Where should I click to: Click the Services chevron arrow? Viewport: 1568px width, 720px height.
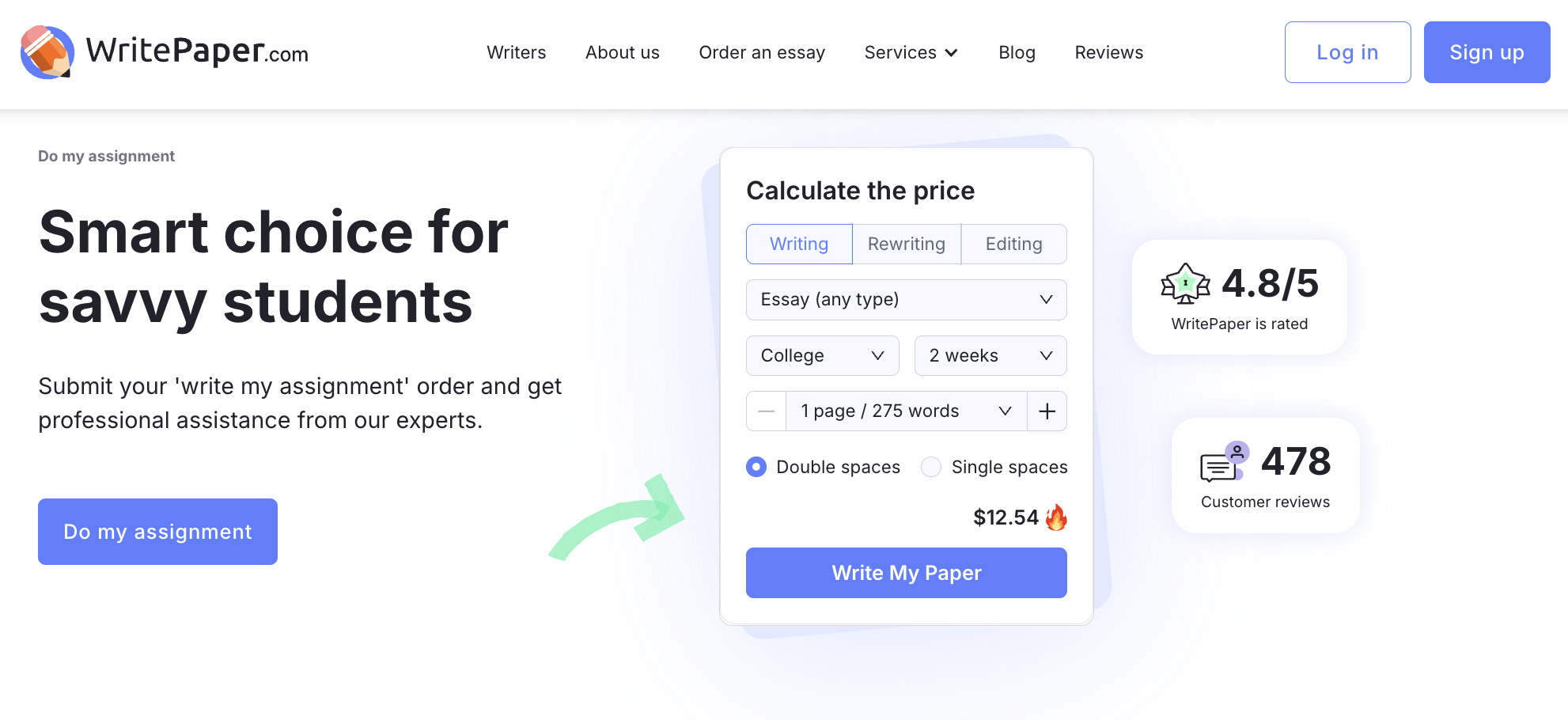(952, 53)
